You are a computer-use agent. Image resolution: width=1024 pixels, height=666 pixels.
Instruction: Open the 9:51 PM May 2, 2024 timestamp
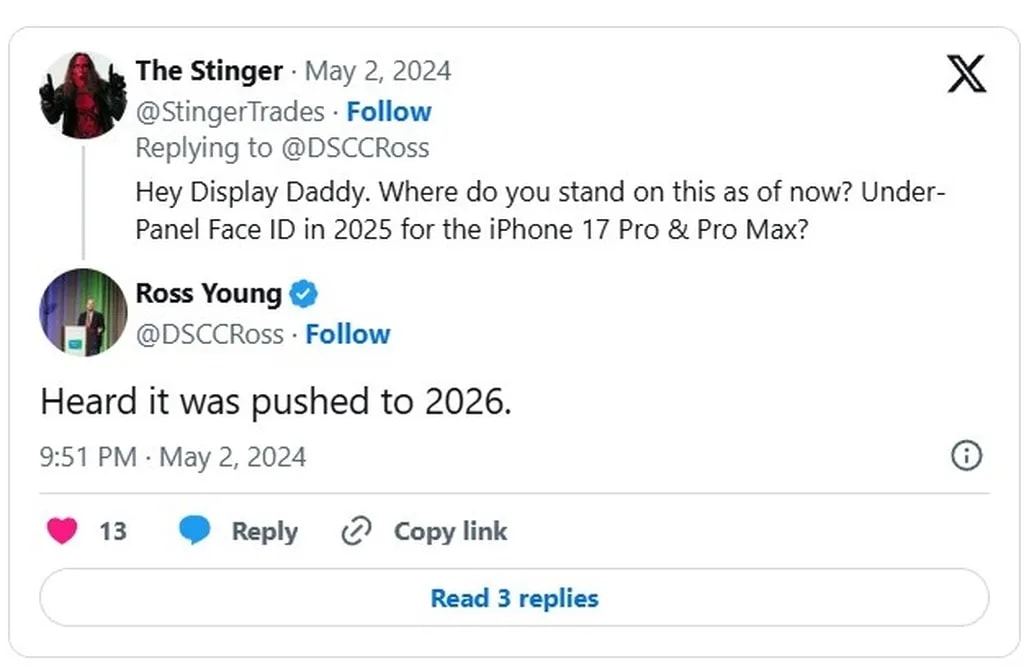coord(173,457)
